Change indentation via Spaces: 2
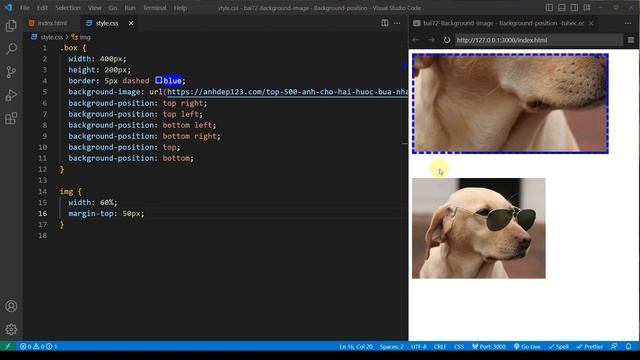This screenshot has height=360, width=640. 391,347
